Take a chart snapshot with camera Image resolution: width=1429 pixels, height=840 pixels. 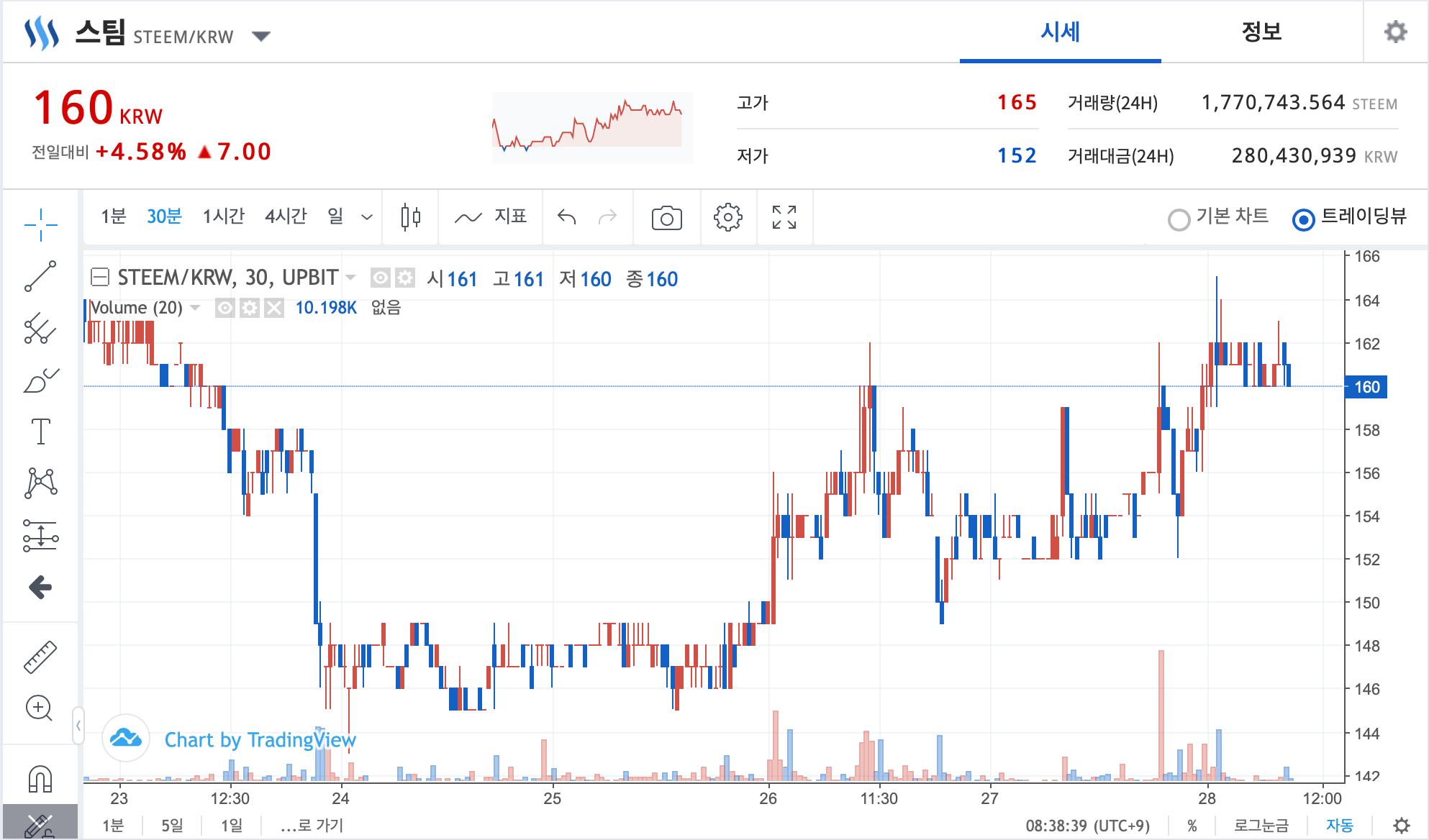coord(666,218)
